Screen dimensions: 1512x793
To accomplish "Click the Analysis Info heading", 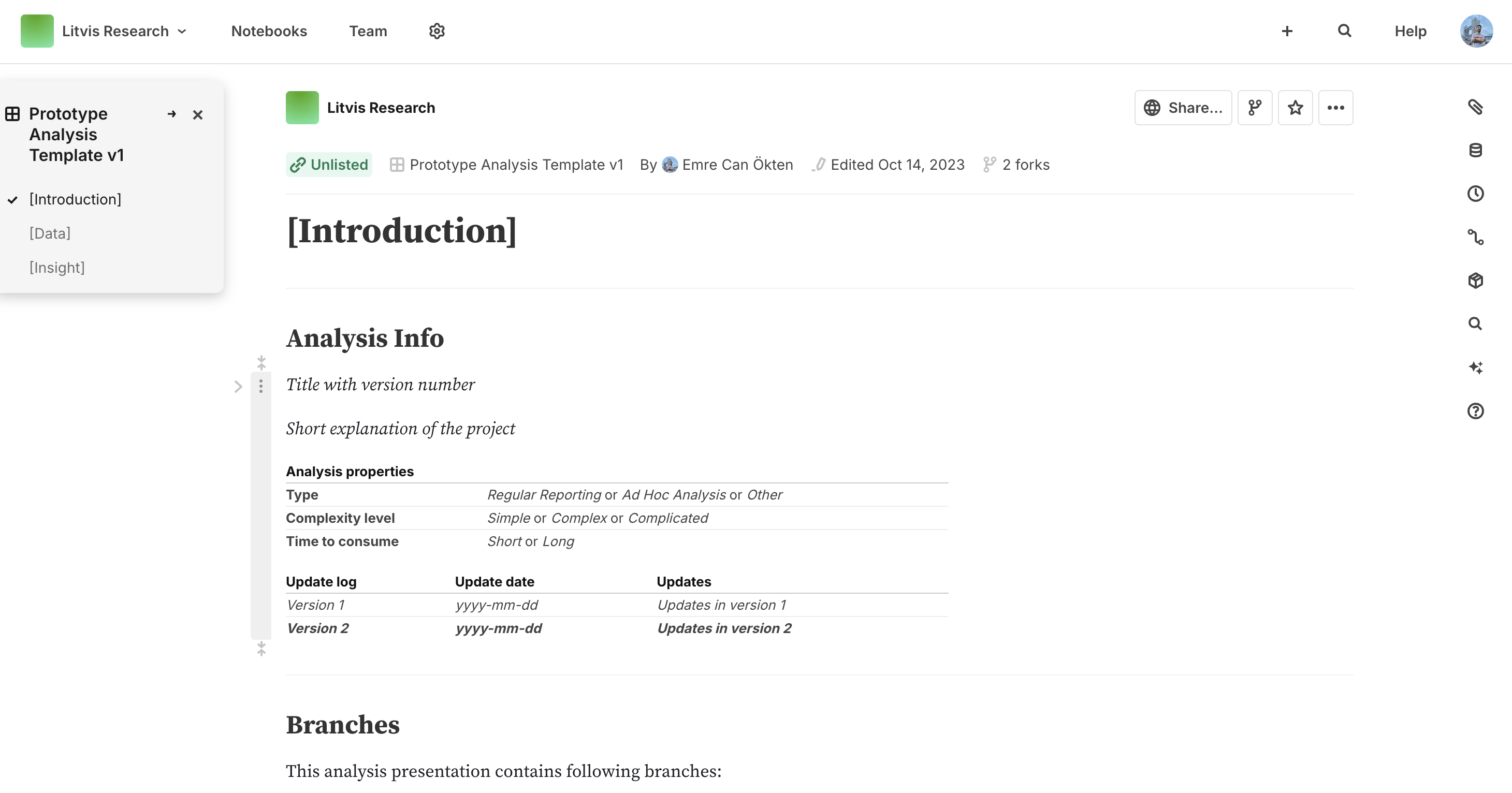I will click(365, 339).
